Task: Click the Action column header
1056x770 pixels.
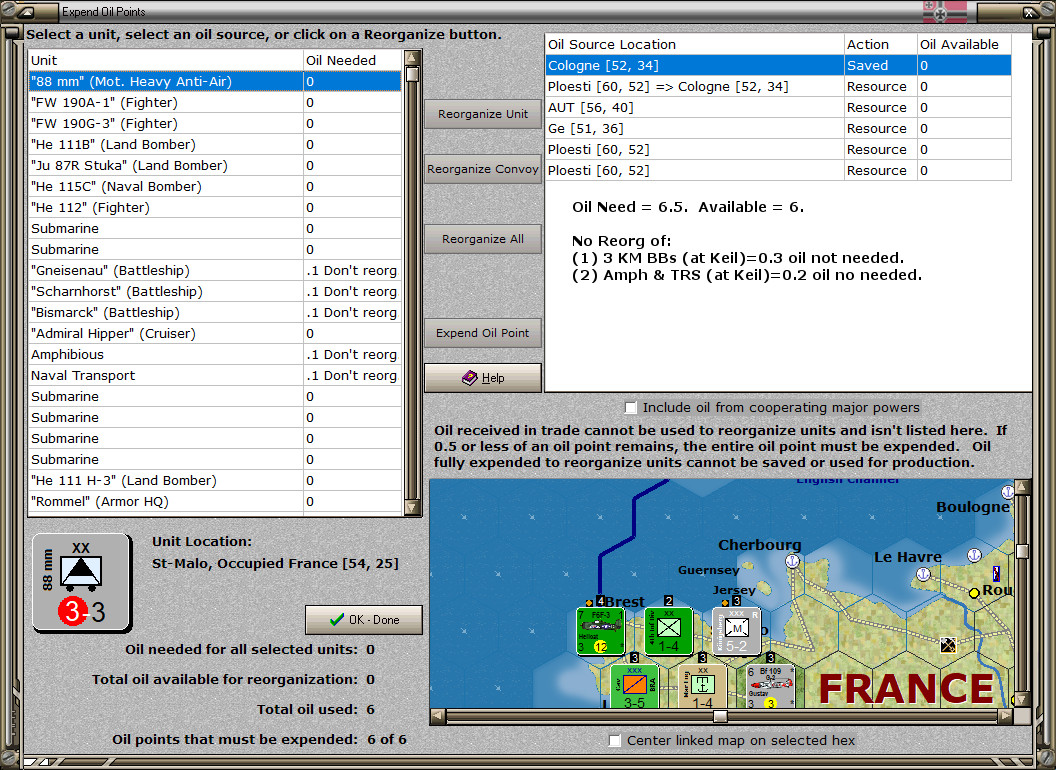Action: (x=880, y=44)
